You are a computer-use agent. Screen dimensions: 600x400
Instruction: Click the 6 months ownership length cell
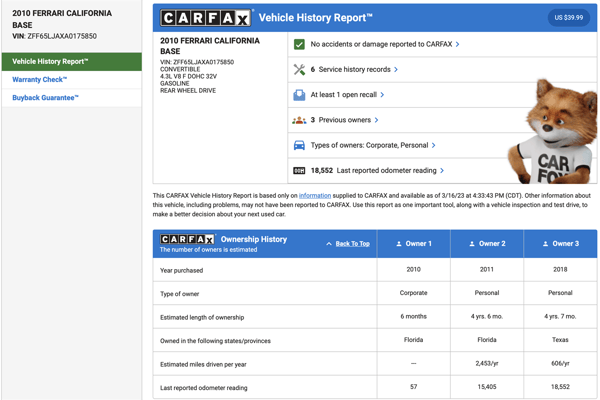pos(414,316)
